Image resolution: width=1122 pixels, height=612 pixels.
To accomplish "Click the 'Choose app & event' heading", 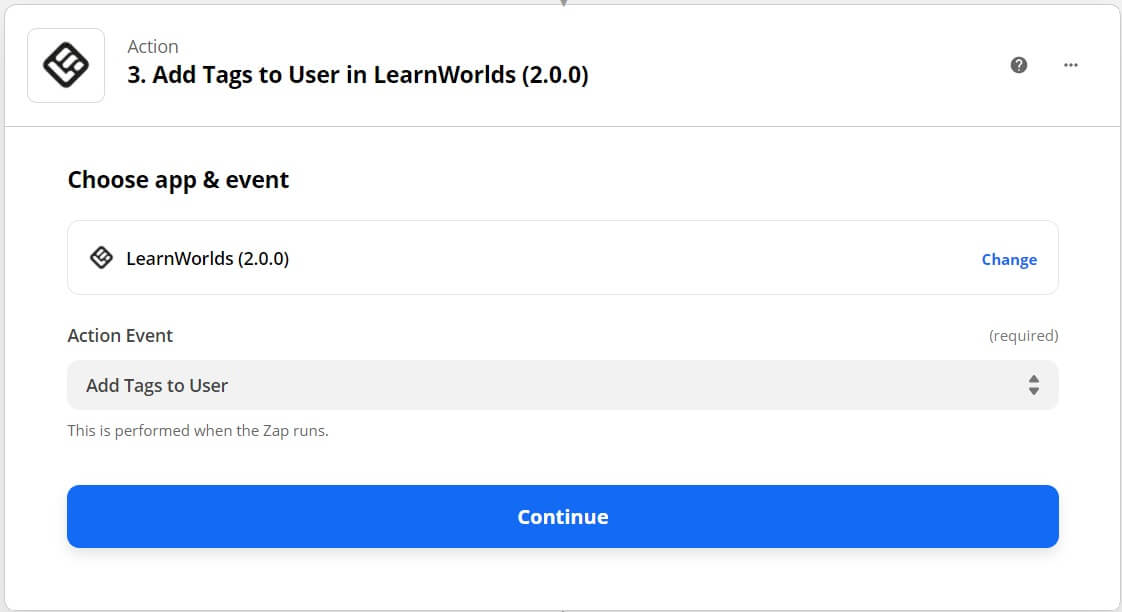I will (178, 180).
